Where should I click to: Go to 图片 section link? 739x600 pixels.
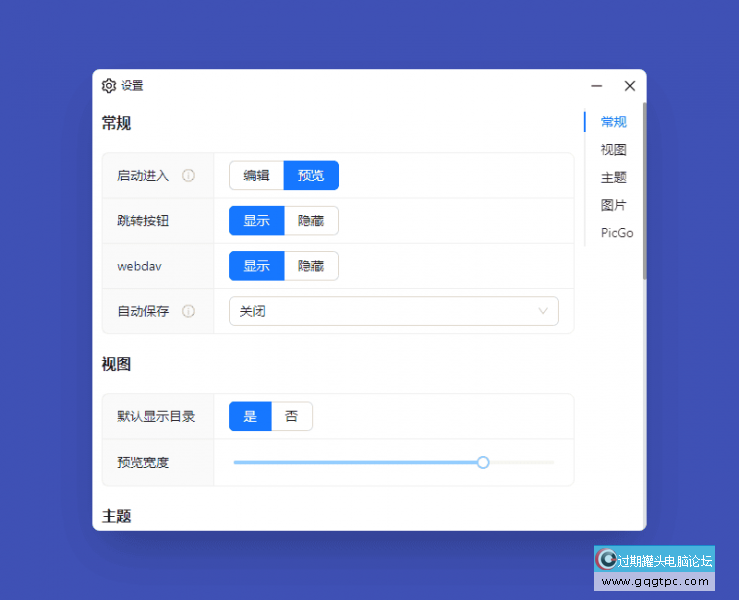pyautogui.click(x=613, y=205)
